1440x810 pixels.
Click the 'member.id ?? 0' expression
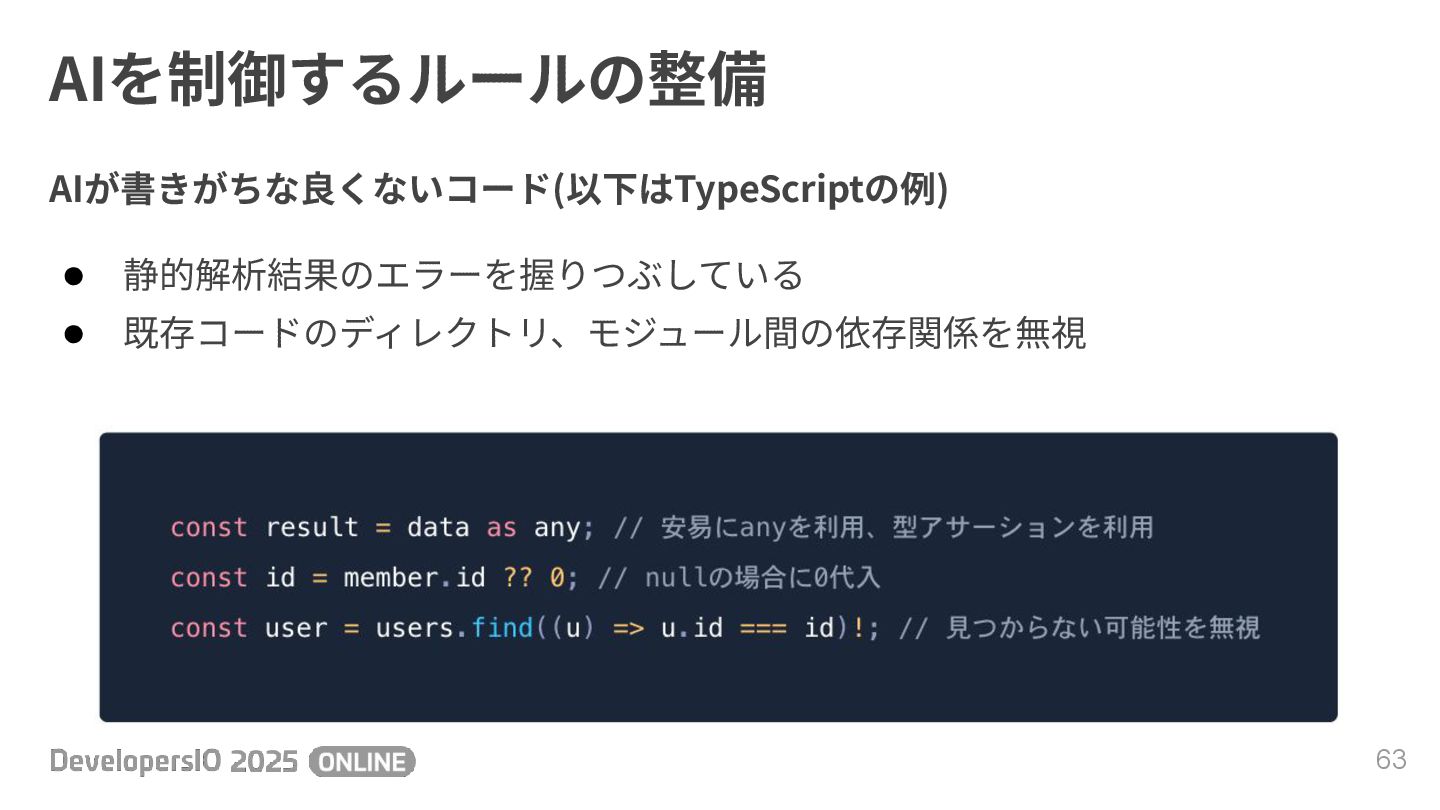pyautogui.click(x=453, y=578)
